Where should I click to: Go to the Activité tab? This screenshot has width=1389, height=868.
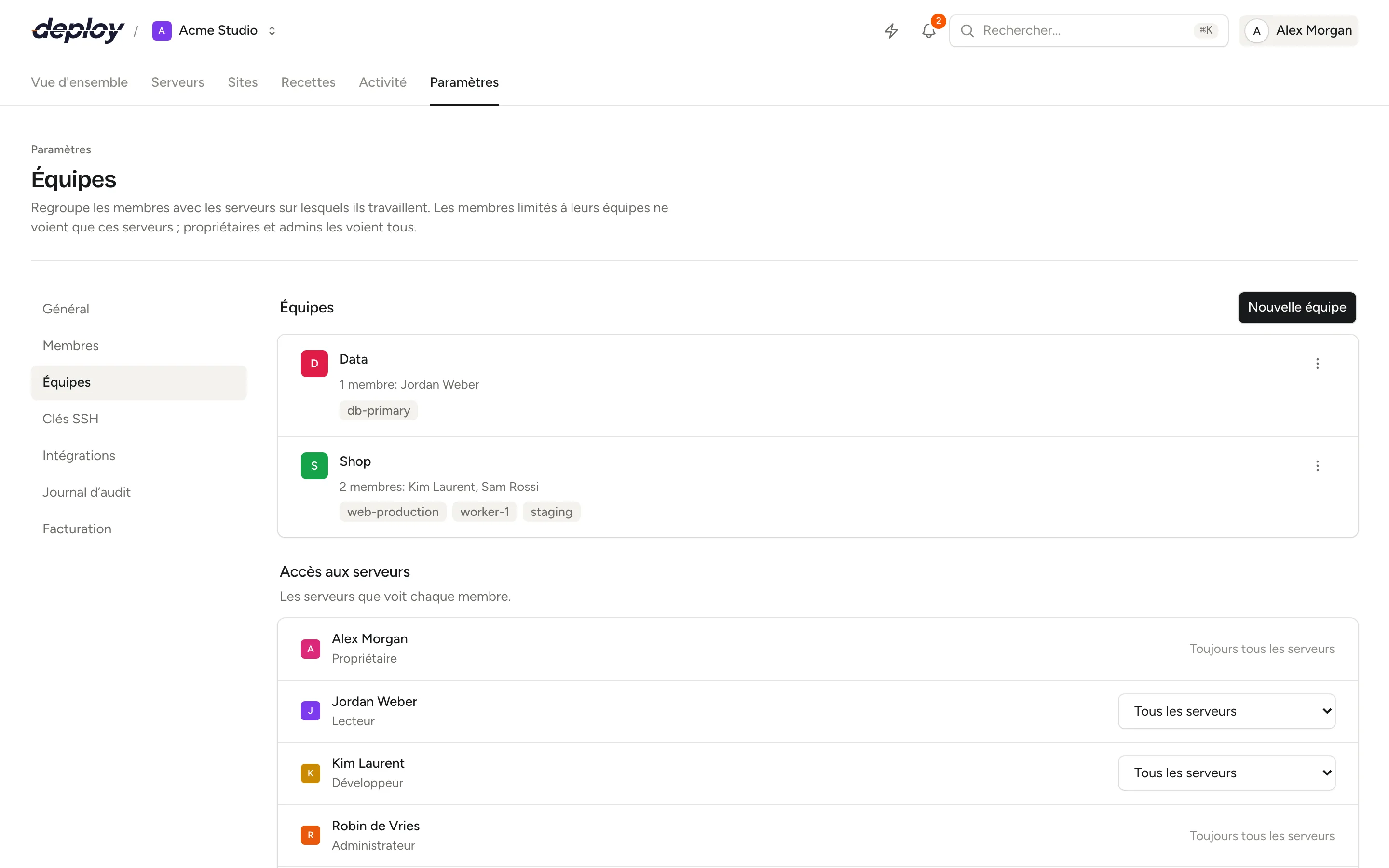383,82
